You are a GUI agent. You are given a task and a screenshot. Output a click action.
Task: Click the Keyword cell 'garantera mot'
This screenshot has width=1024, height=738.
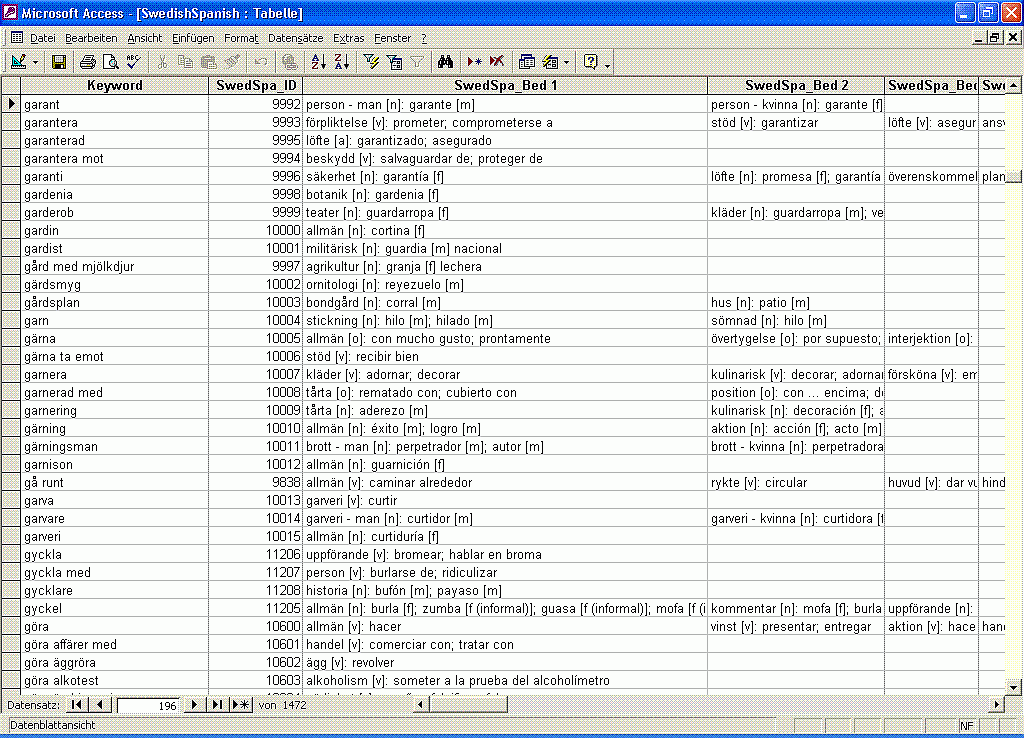pyautogui.click(x=115, y=158)
